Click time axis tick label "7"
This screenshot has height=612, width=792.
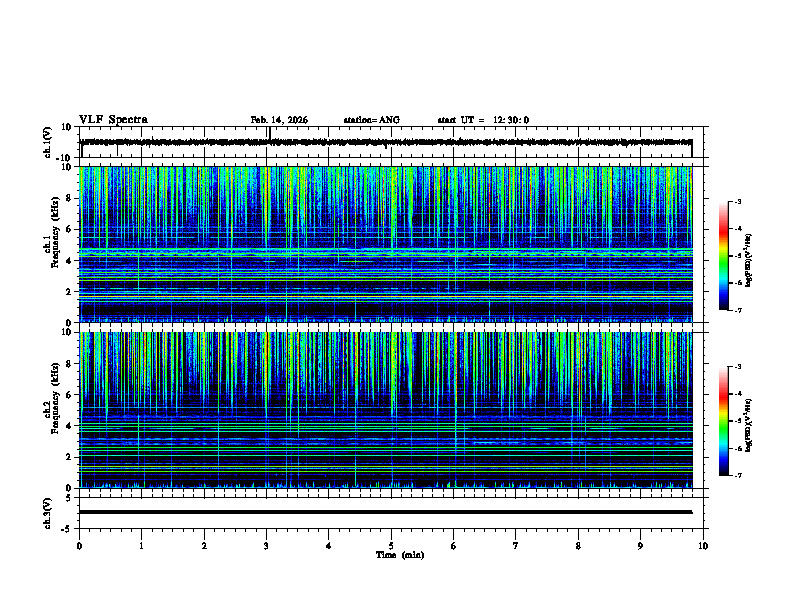pos(516,546)
